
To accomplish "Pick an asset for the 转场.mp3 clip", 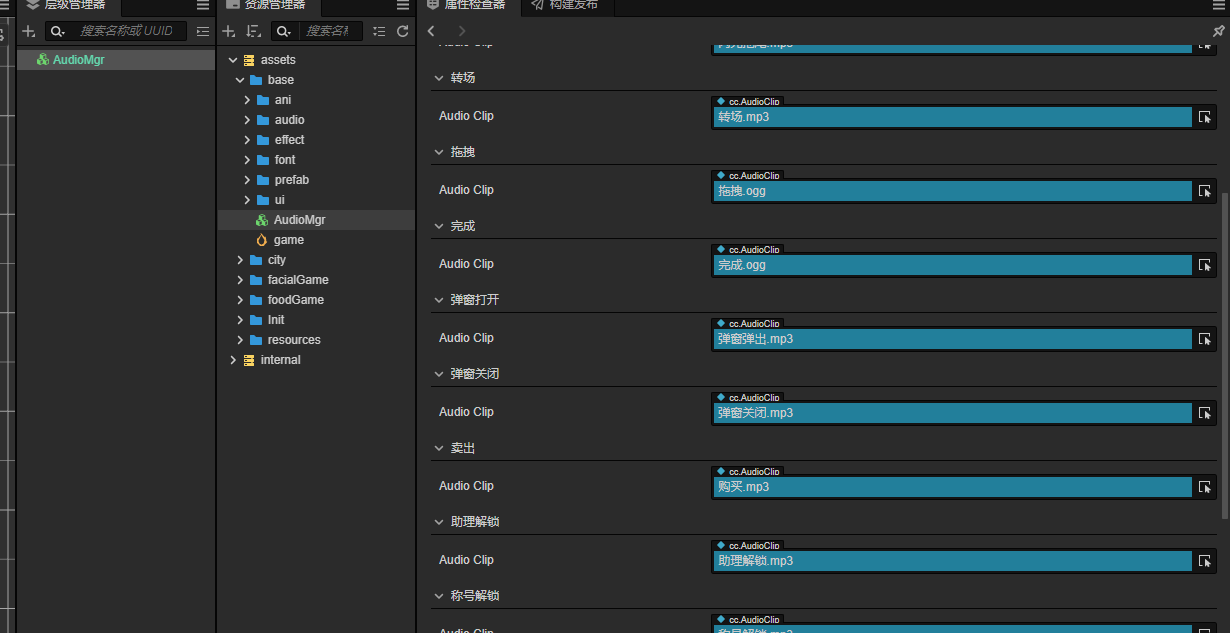I will coord(1205,117).
